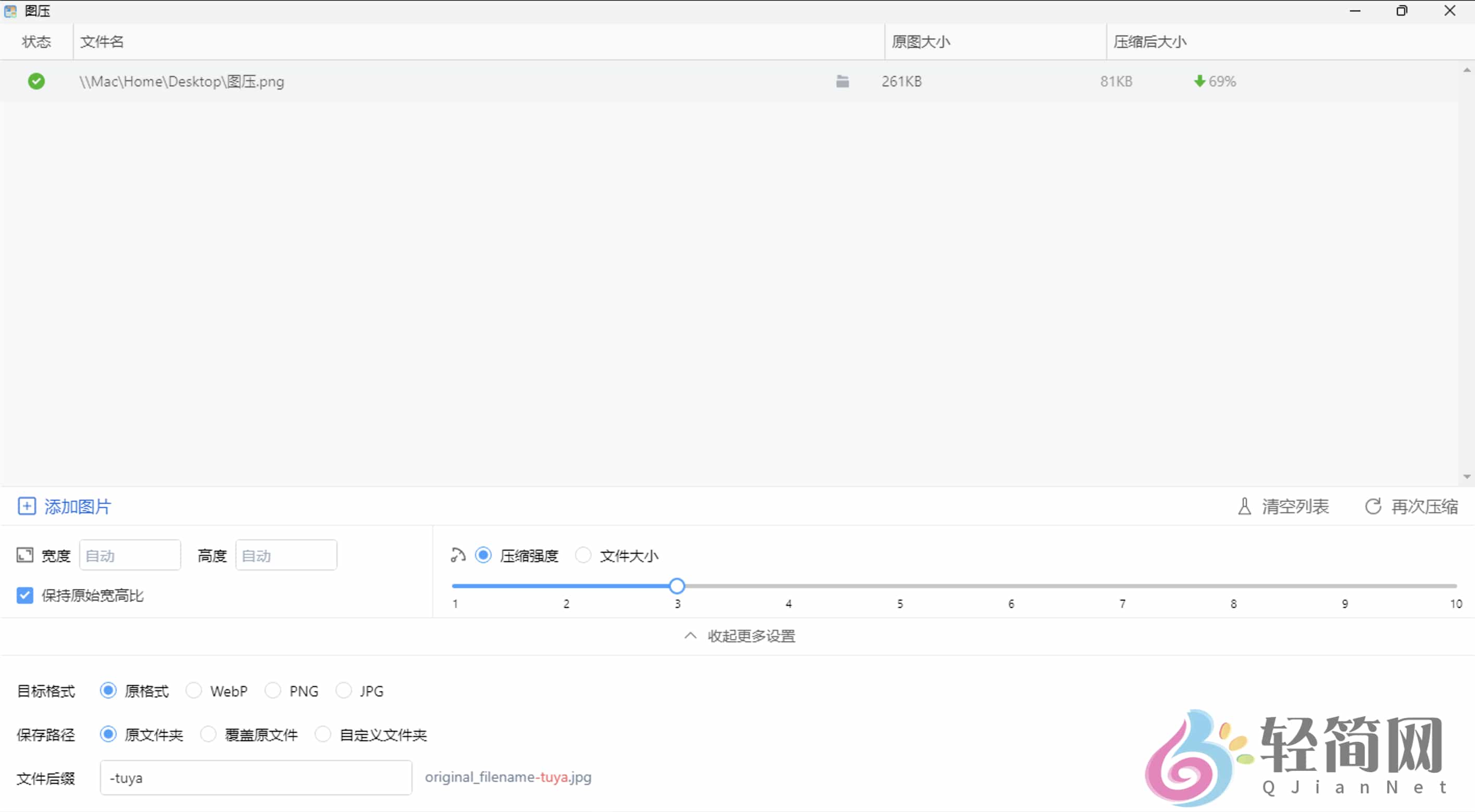Image resolution: width=1475 pixels, height=812 pixels.
Task: Click the 图压.png file row
Action: click(x=182, y=81)
